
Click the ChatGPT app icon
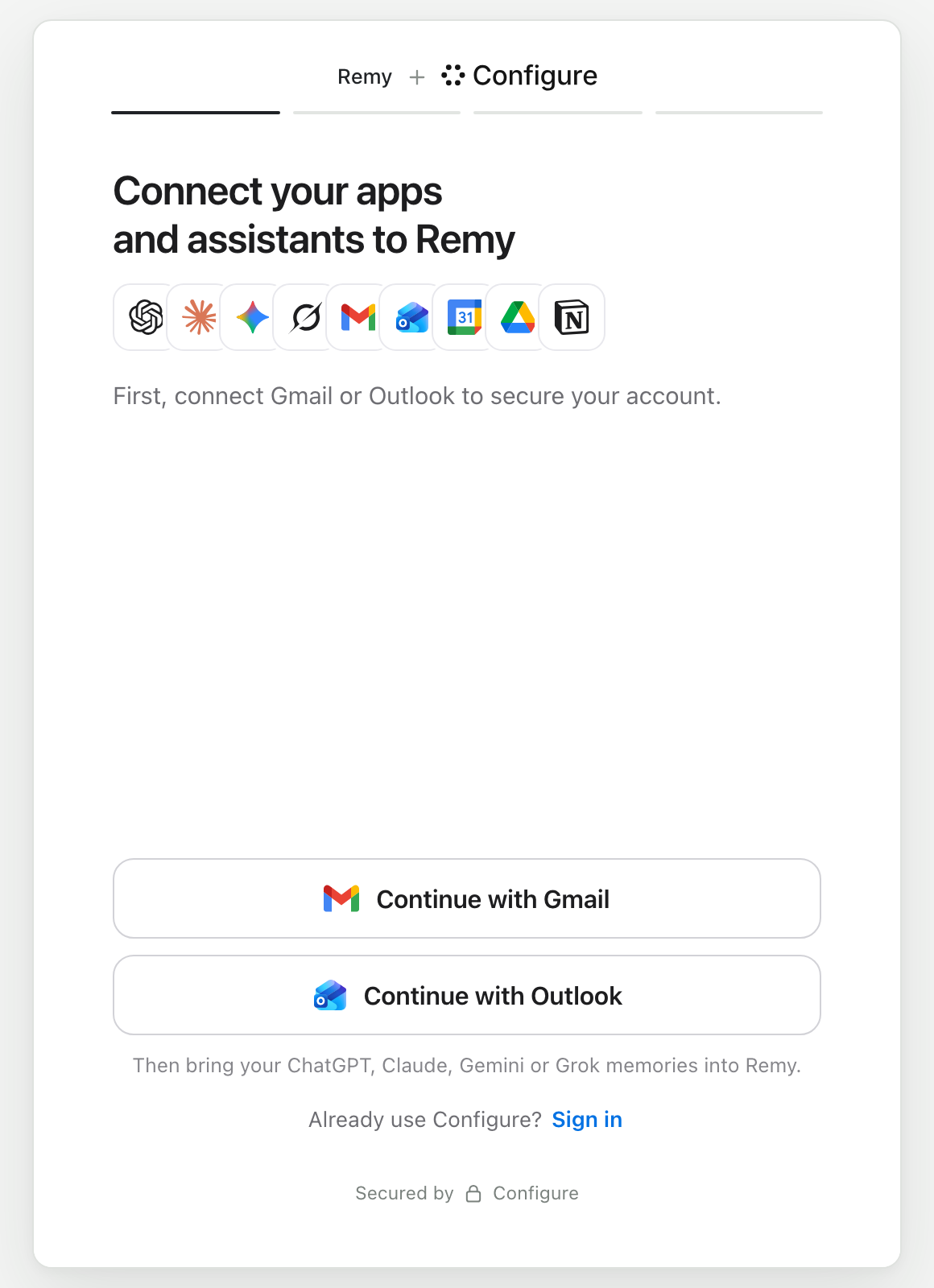coord(147,317)
